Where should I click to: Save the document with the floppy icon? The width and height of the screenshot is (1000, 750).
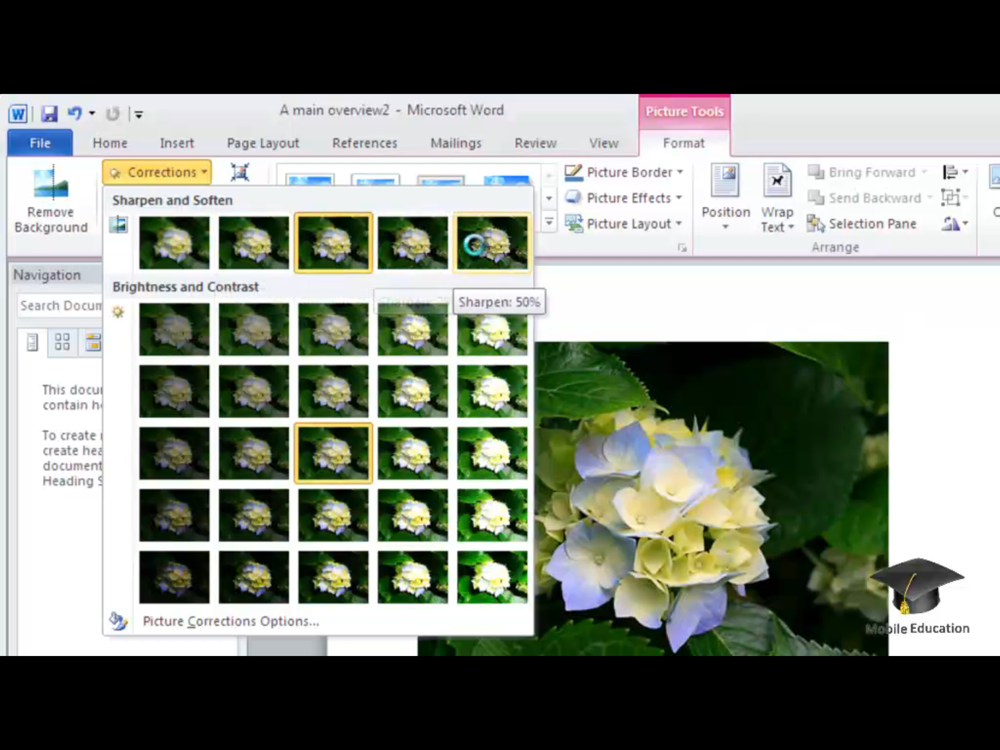[49, 114]
